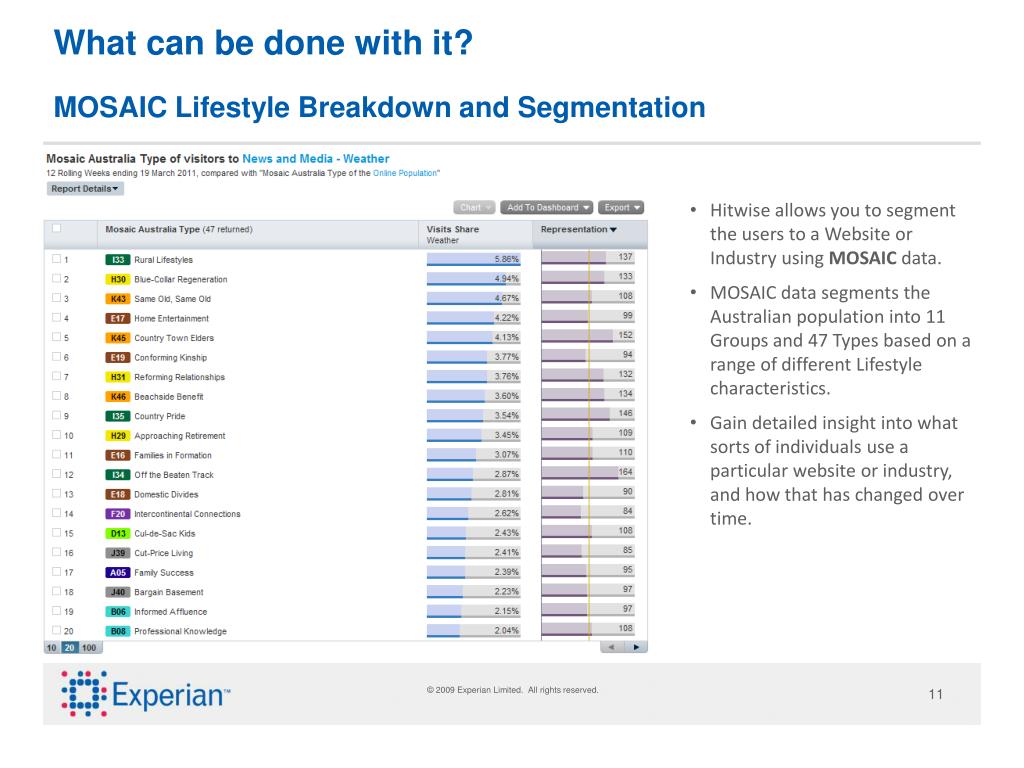Image resolution: width=1024 pixels, height=768 pixels.
Task: Click the J39 Cut-Price Living badge
Action: 118,553
